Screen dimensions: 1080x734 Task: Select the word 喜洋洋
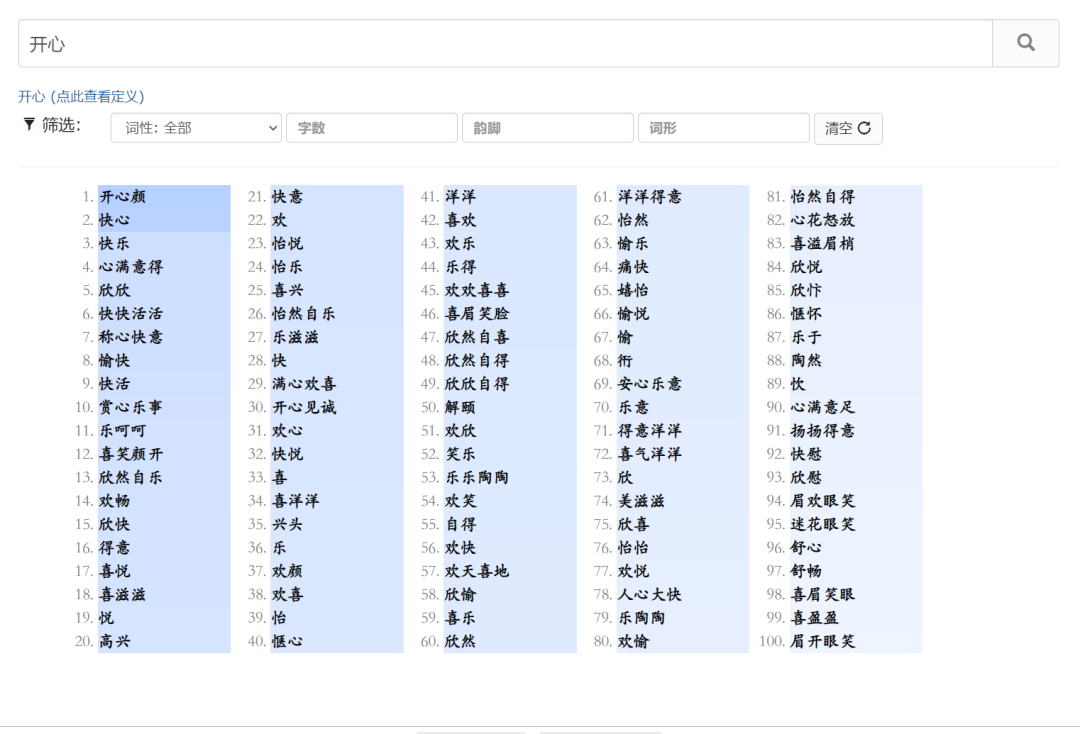pos(295,501)
